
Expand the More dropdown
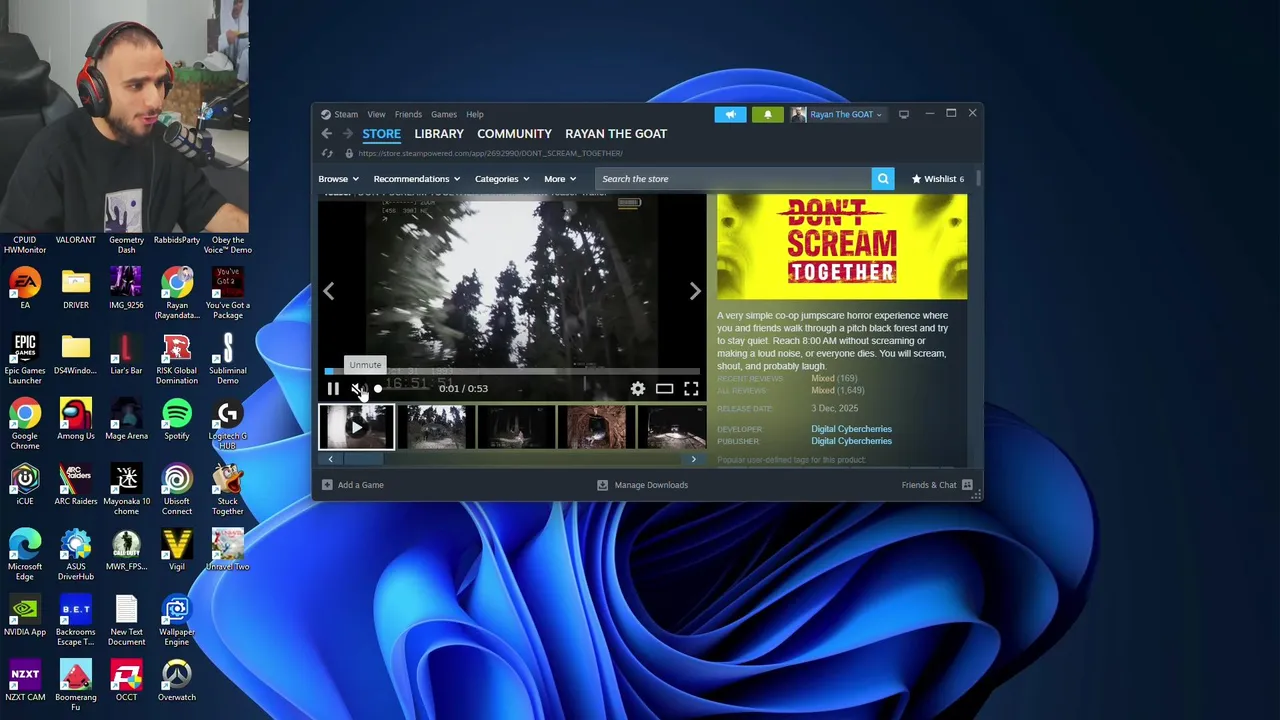tap(560, 179)
